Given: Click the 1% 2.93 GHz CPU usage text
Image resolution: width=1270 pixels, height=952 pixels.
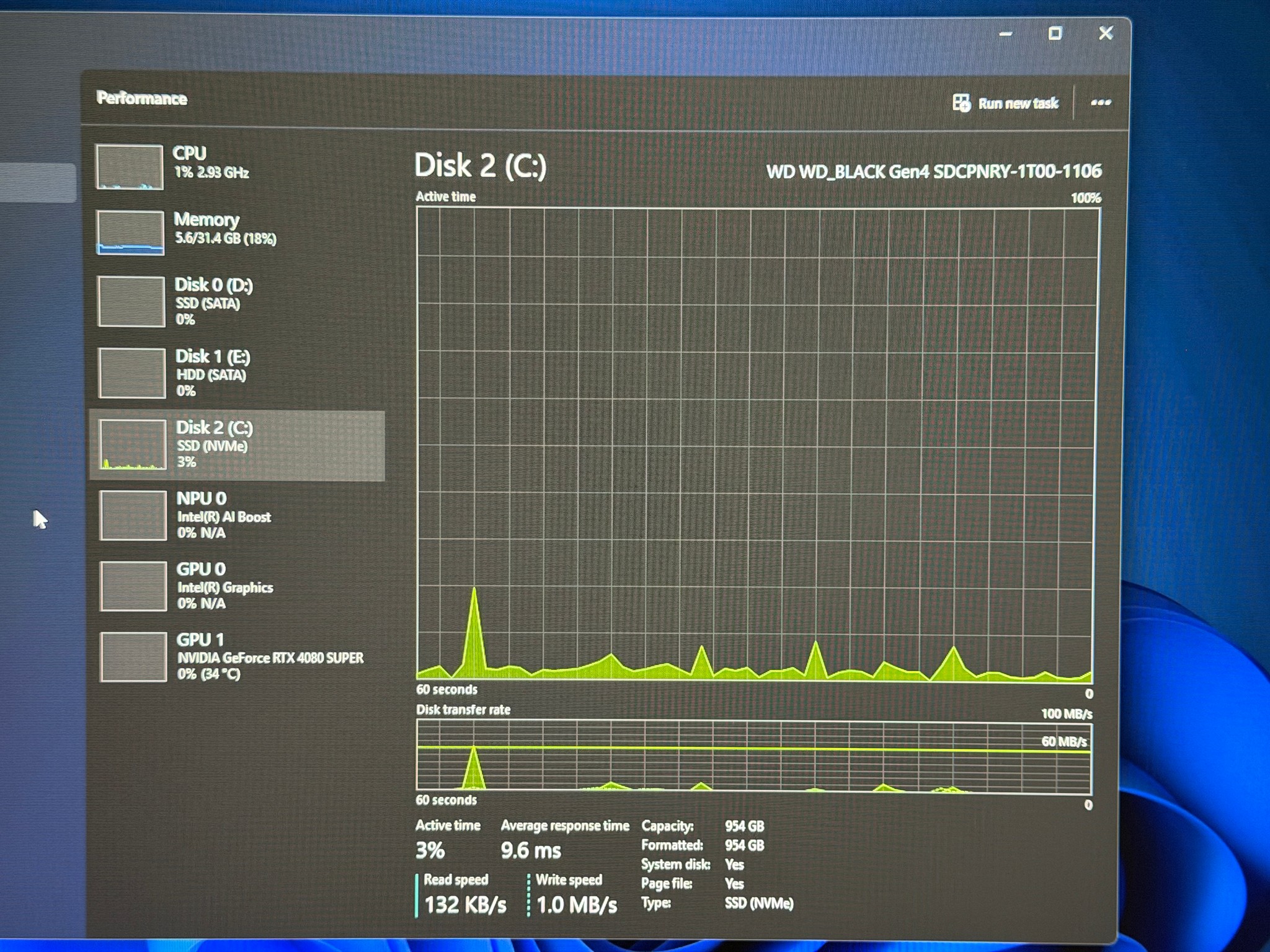Looking at the screenshot, I should (x=211, y=172).
